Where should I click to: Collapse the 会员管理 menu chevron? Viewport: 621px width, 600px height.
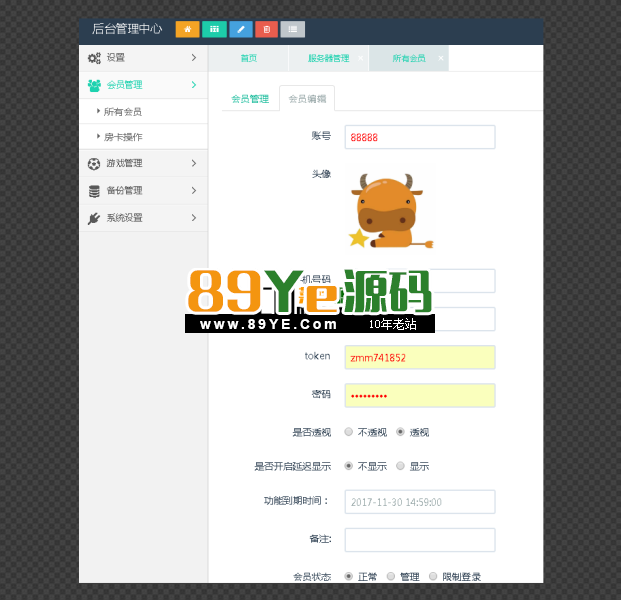(x=194, y=85)
